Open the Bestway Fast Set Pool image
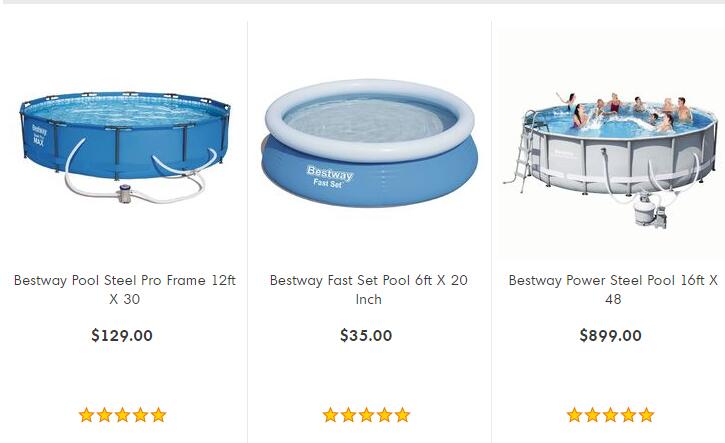 368,145
